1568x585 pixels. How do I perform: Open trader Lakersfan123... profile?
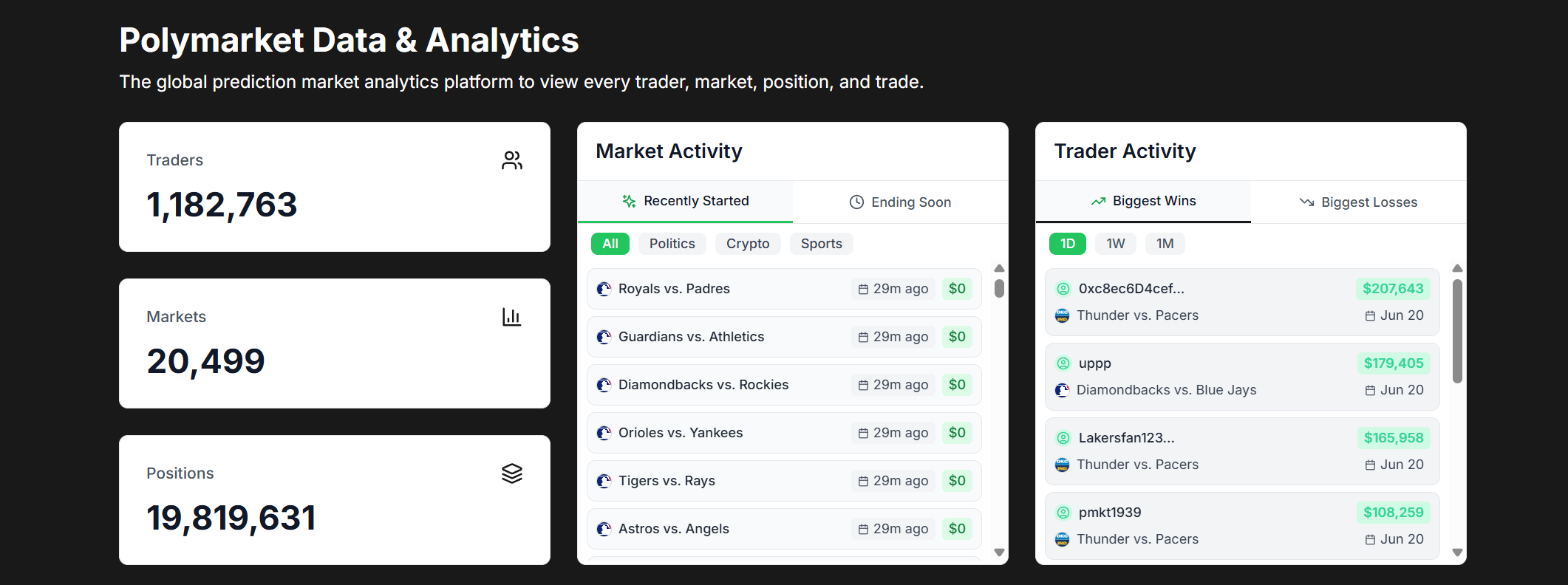tap(1126, 438)
